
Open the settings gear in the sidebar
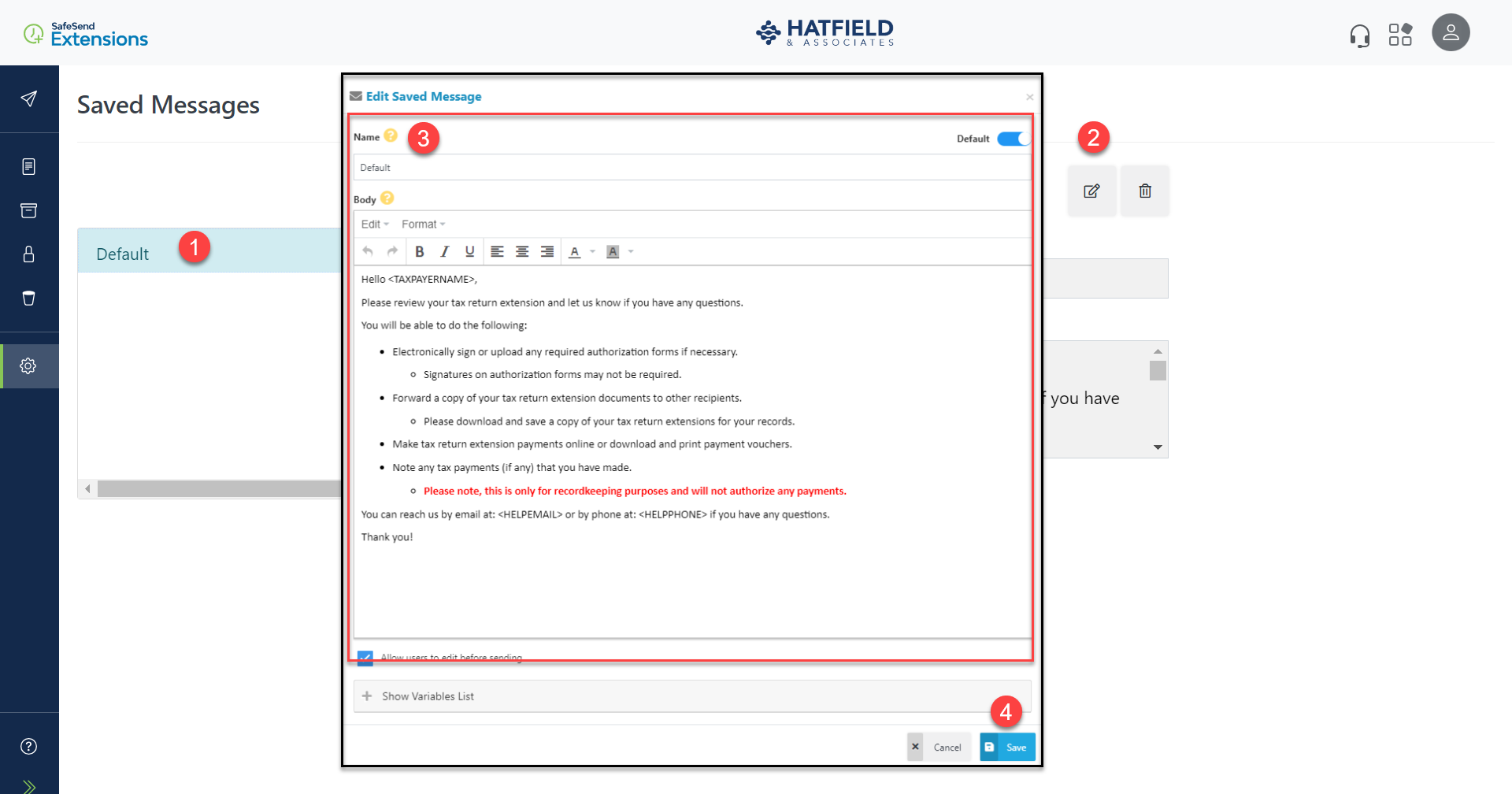click(x=29, y=365)
